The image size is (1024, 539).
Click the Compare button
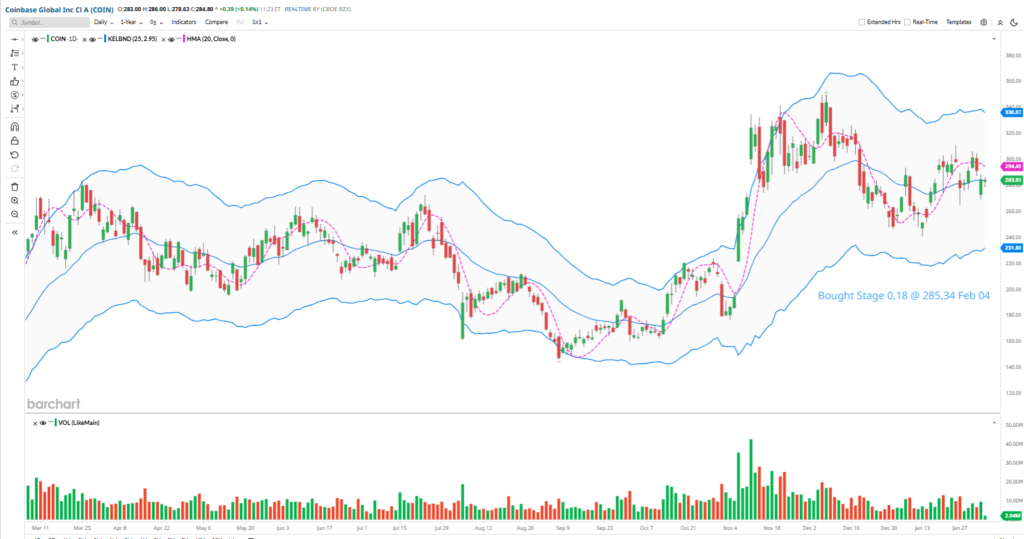click(x=216, y=21)
